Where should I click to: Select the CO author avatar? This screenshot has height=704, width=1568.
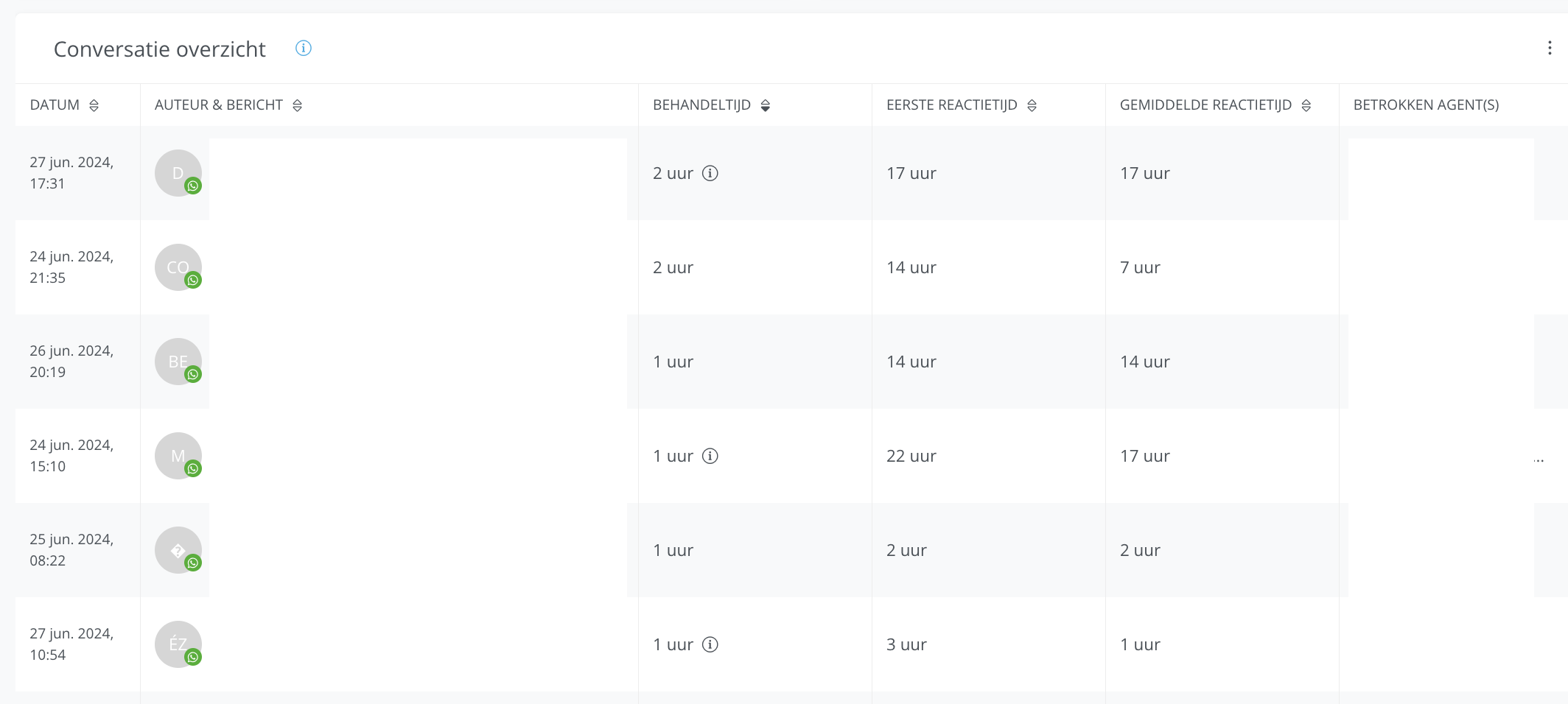pos(178,267)
